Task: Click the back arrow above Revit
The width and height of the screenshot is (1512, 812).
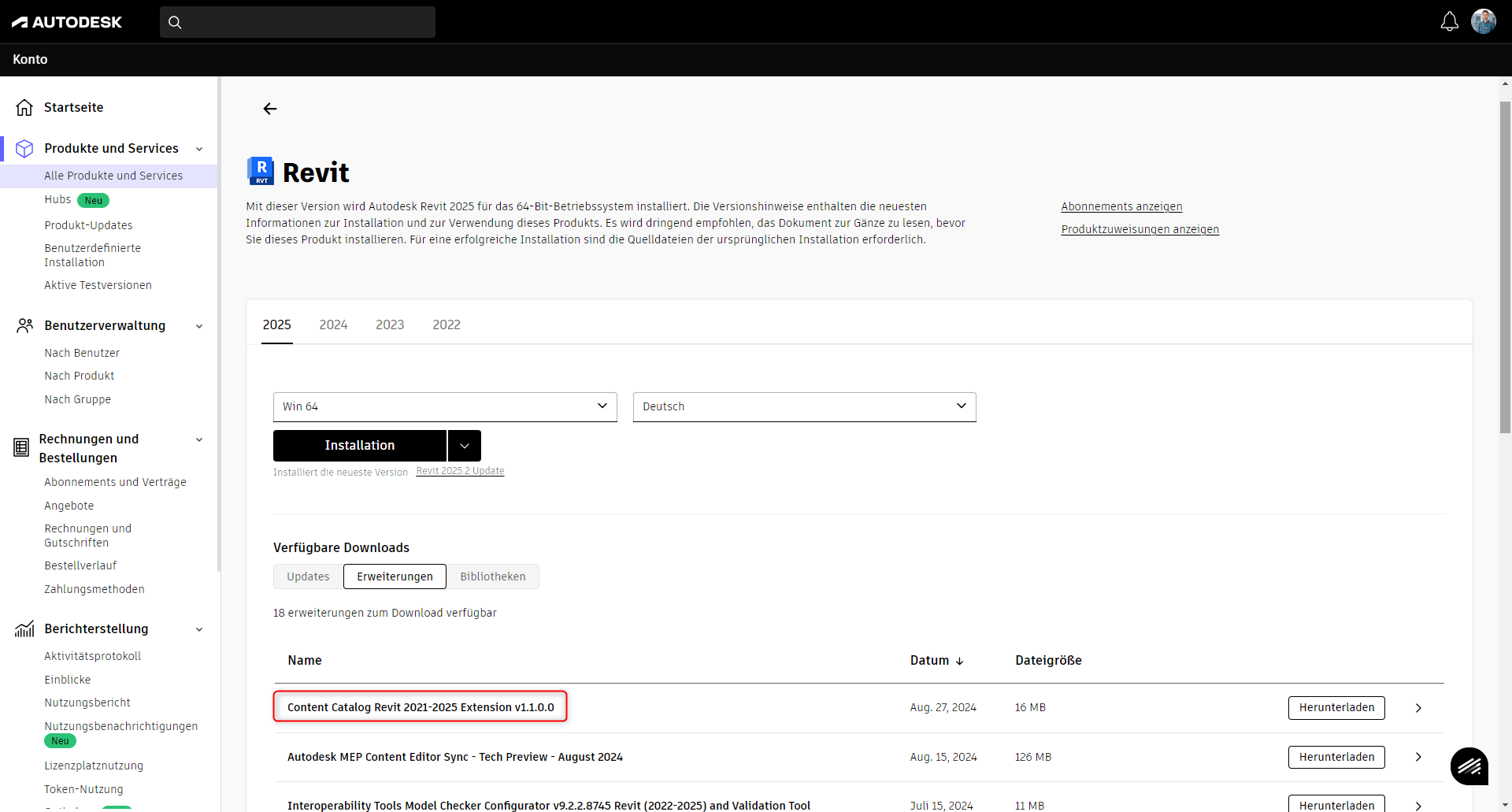Action: (270, 109)
